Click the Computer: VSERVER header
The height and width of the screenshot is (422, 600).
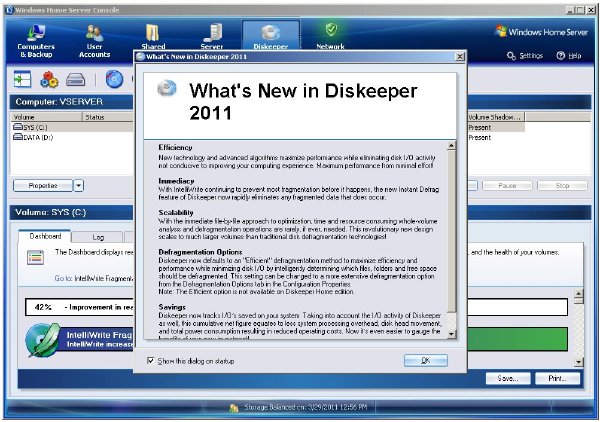pos(59,102)
